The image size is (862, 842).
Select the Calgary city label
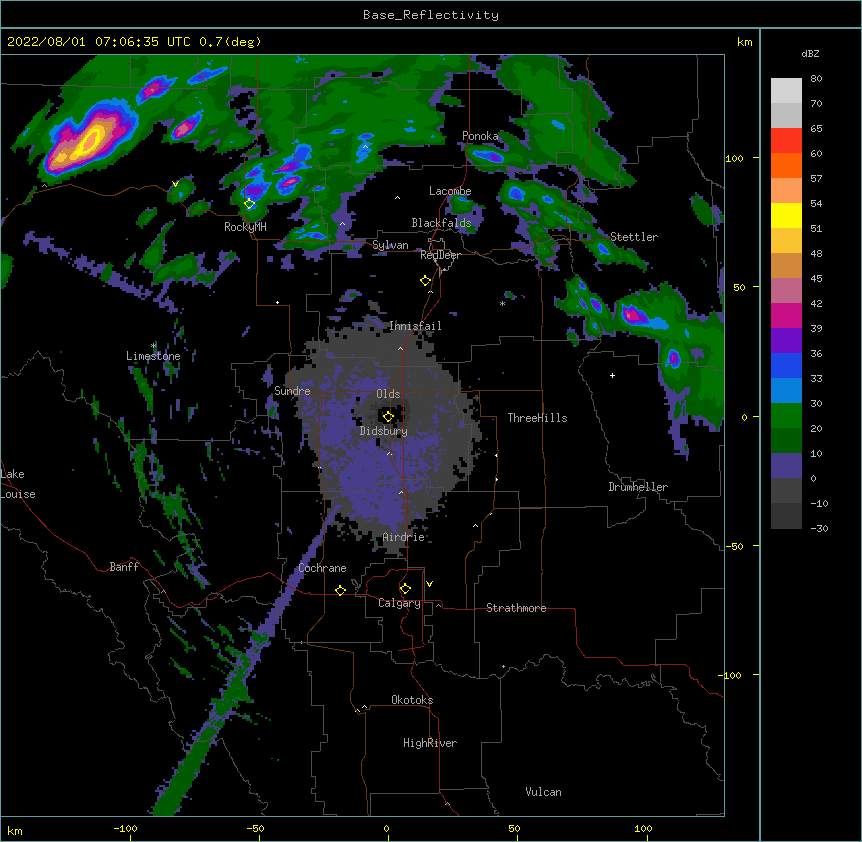pos(399,603)
